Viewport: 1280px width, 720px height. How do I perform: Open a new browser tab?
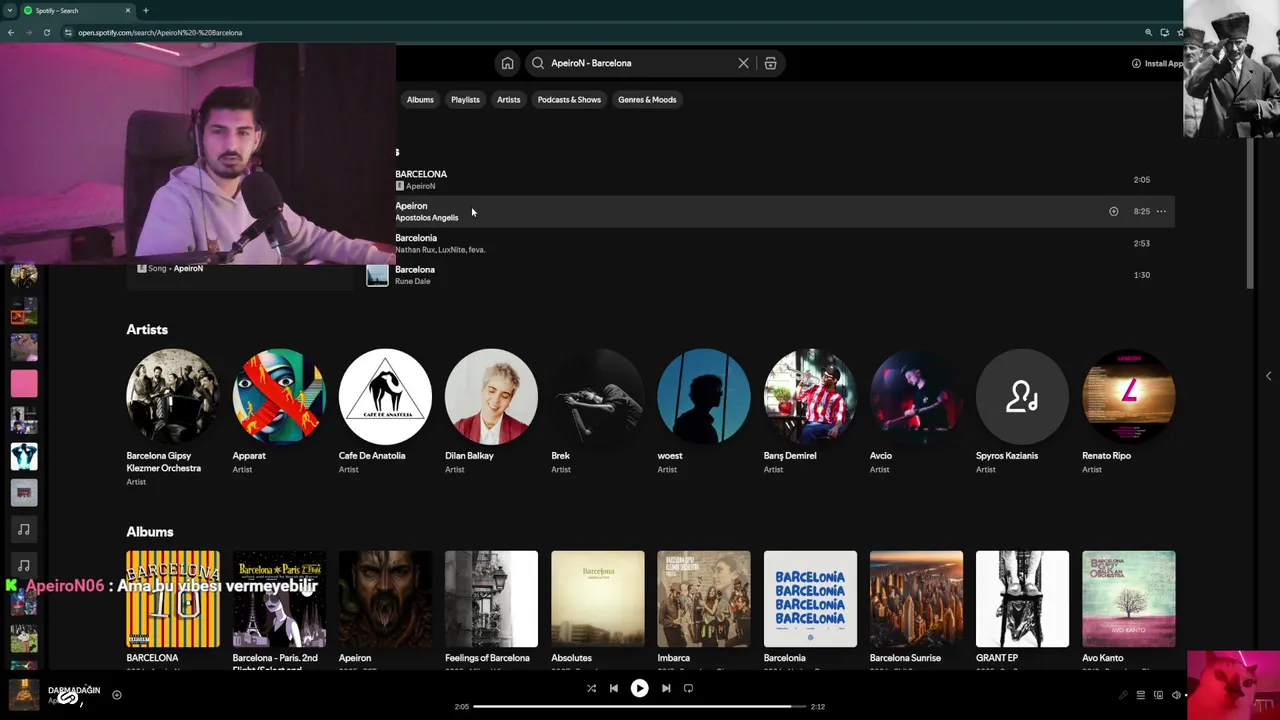tap(145, 10)
